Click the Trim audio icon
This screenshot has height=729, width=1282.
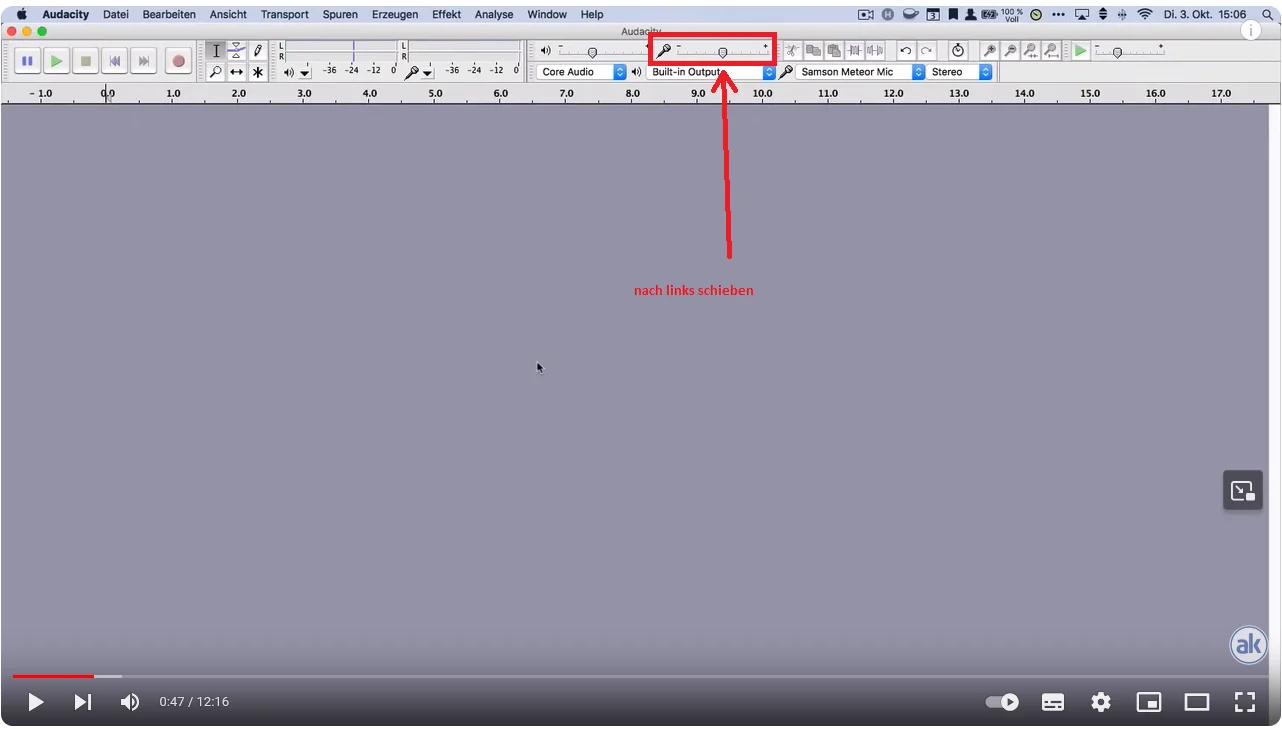855,50
